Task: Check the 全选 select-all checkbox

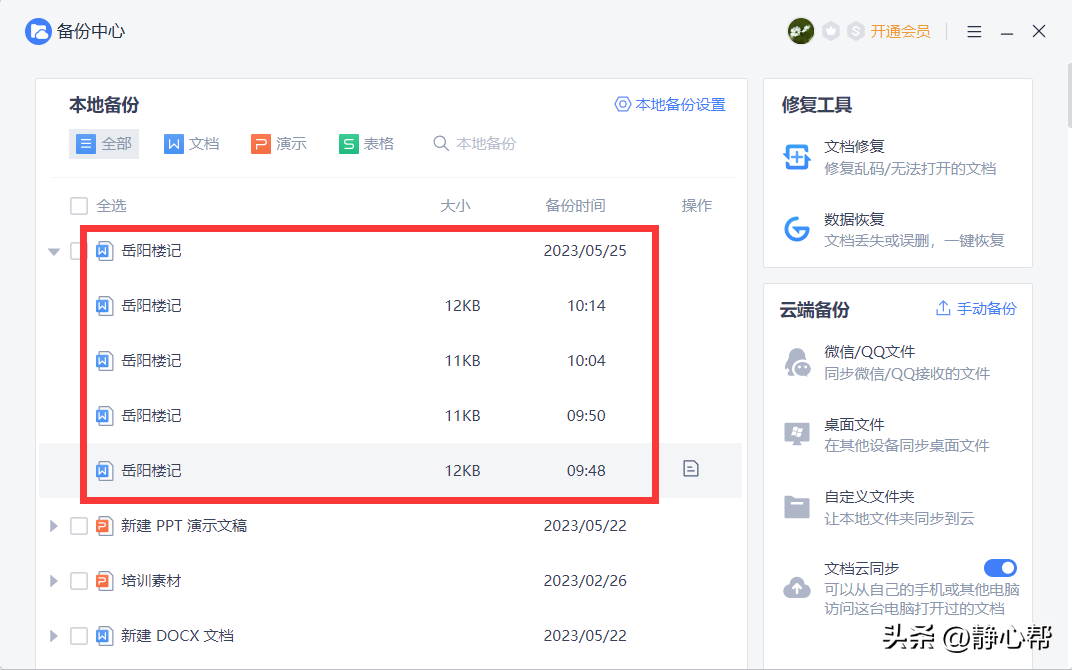Action: click(x=79, y=206)
